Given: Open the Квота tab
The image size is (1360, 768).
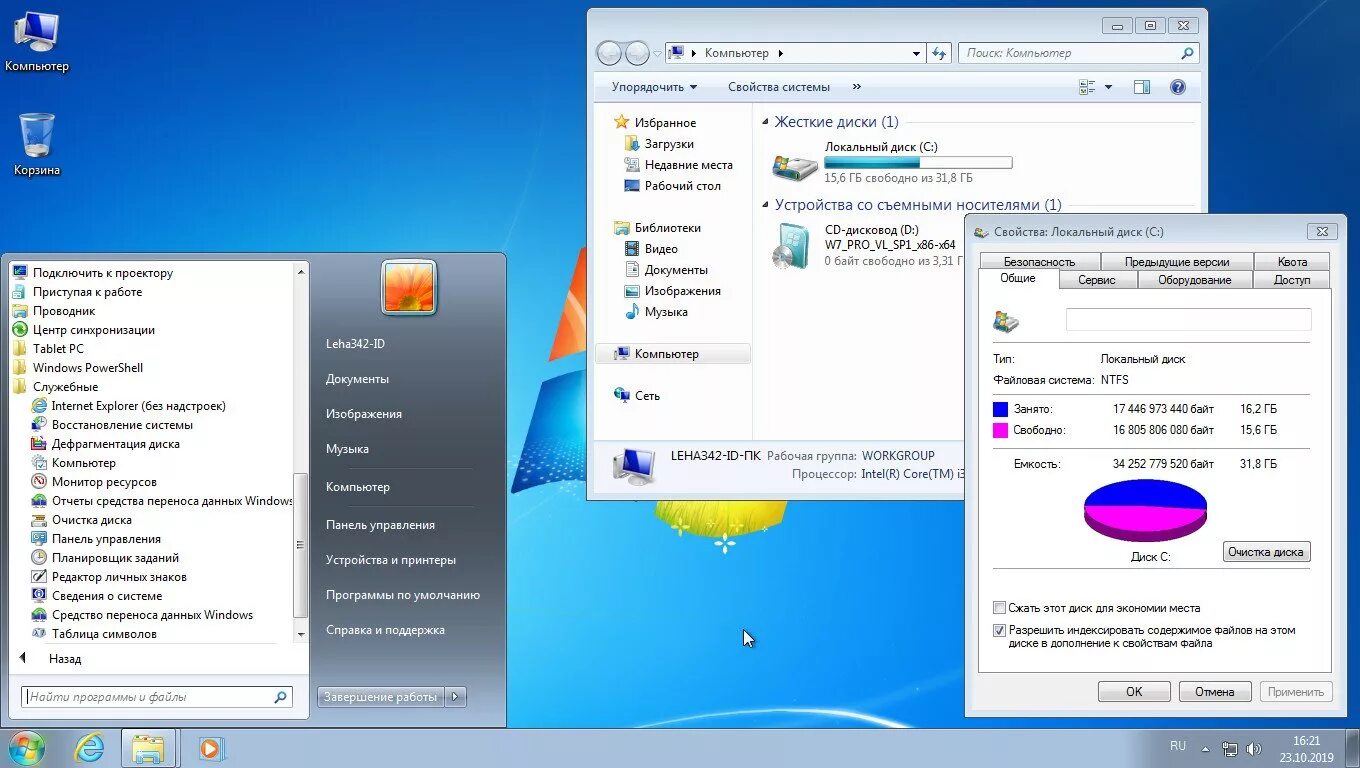Looking at the screenshot, I should click(1291, 261).
